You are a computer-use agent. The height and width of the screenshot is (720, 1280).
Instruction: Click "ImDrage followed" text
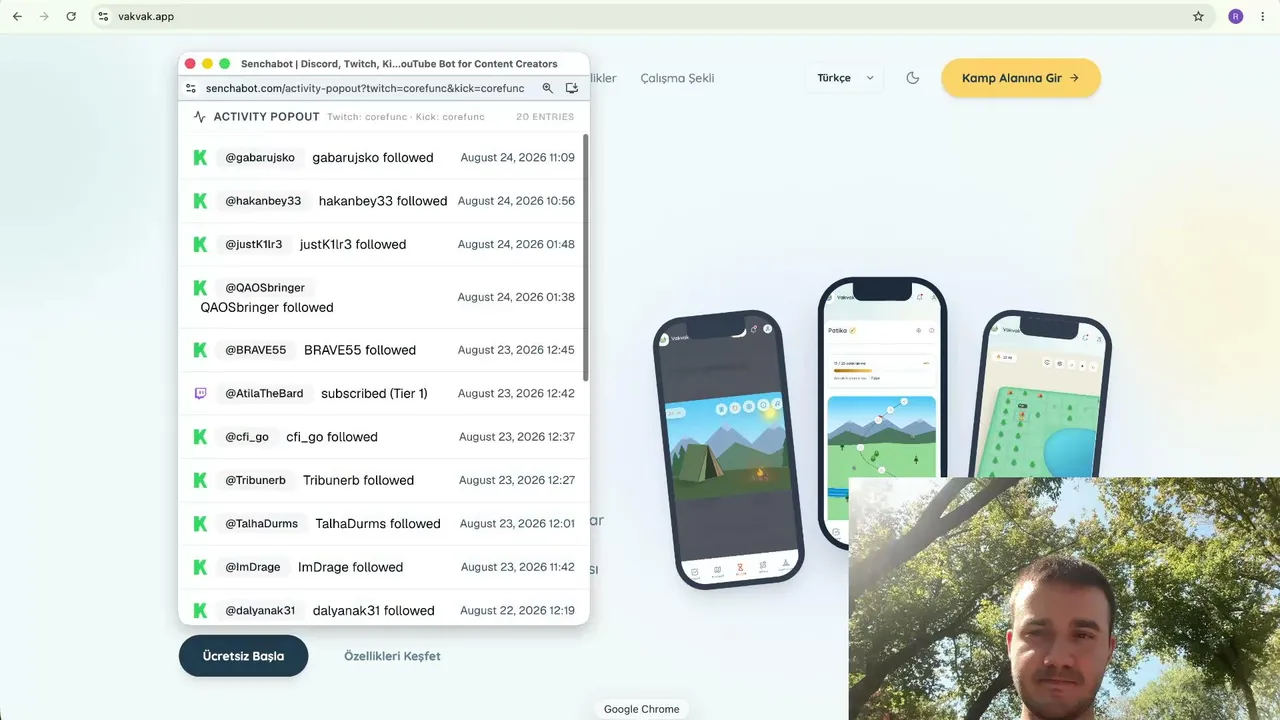[x=350, y=567]
